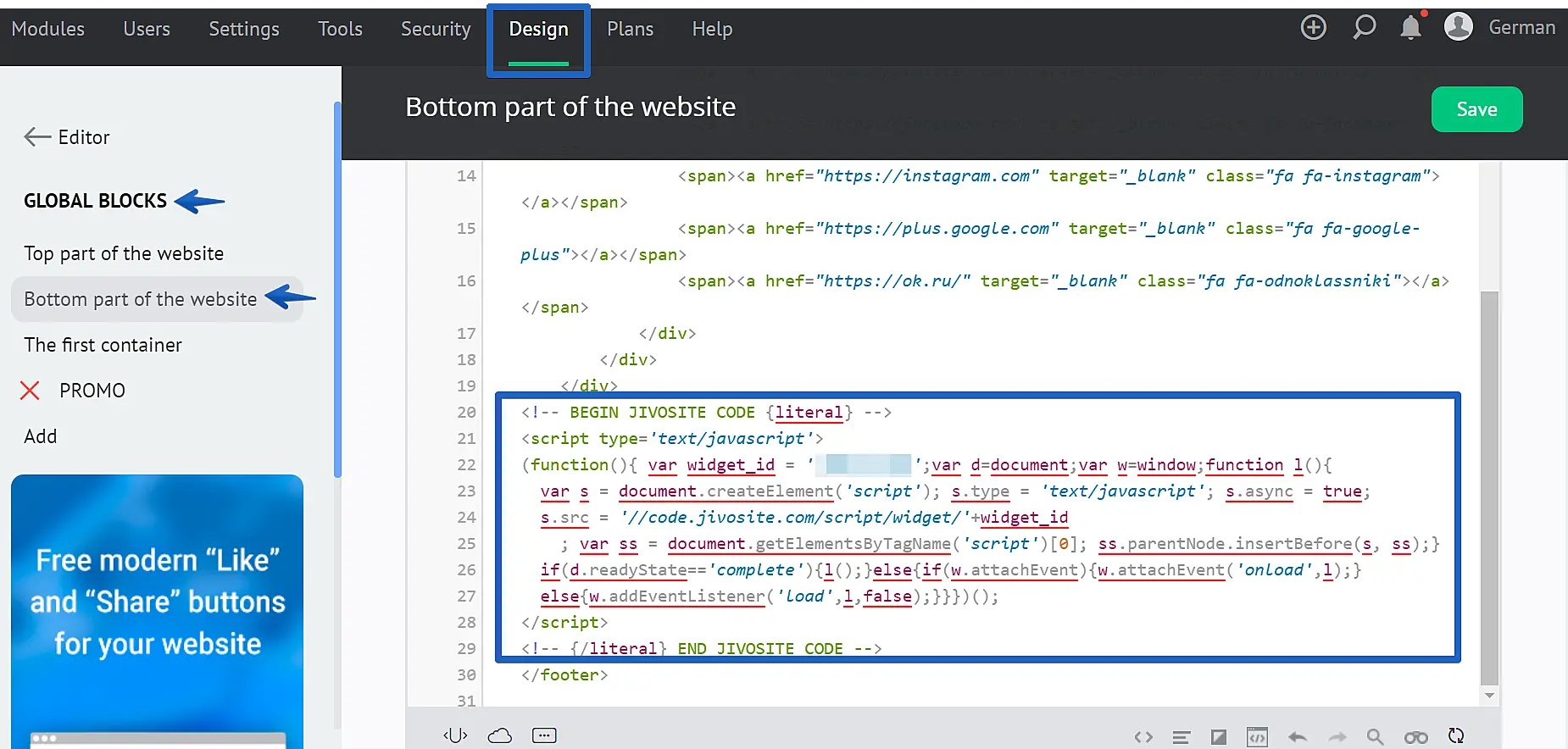Open the user avatar profile

click(1458, 28)
